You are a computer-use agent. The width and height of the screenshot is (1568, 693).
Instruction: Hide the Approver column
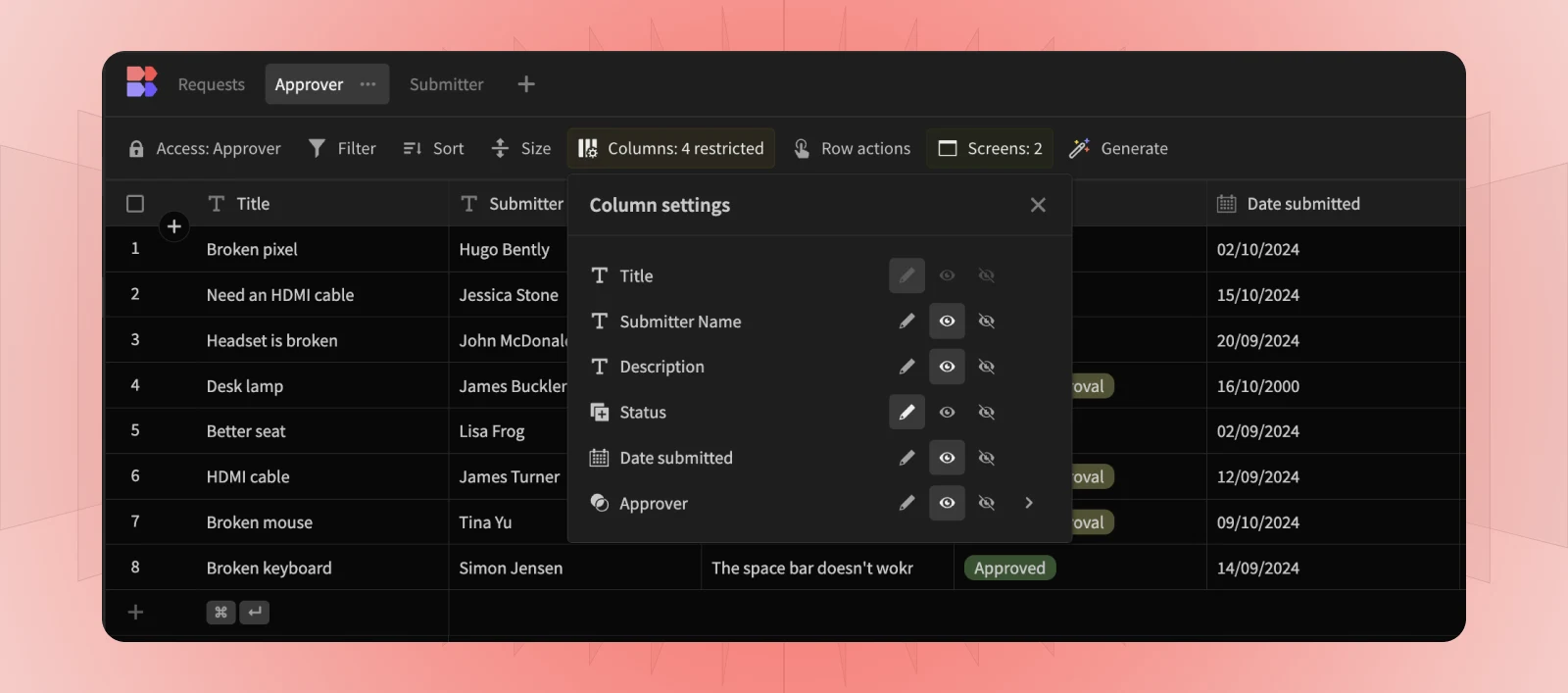[987, 503]
